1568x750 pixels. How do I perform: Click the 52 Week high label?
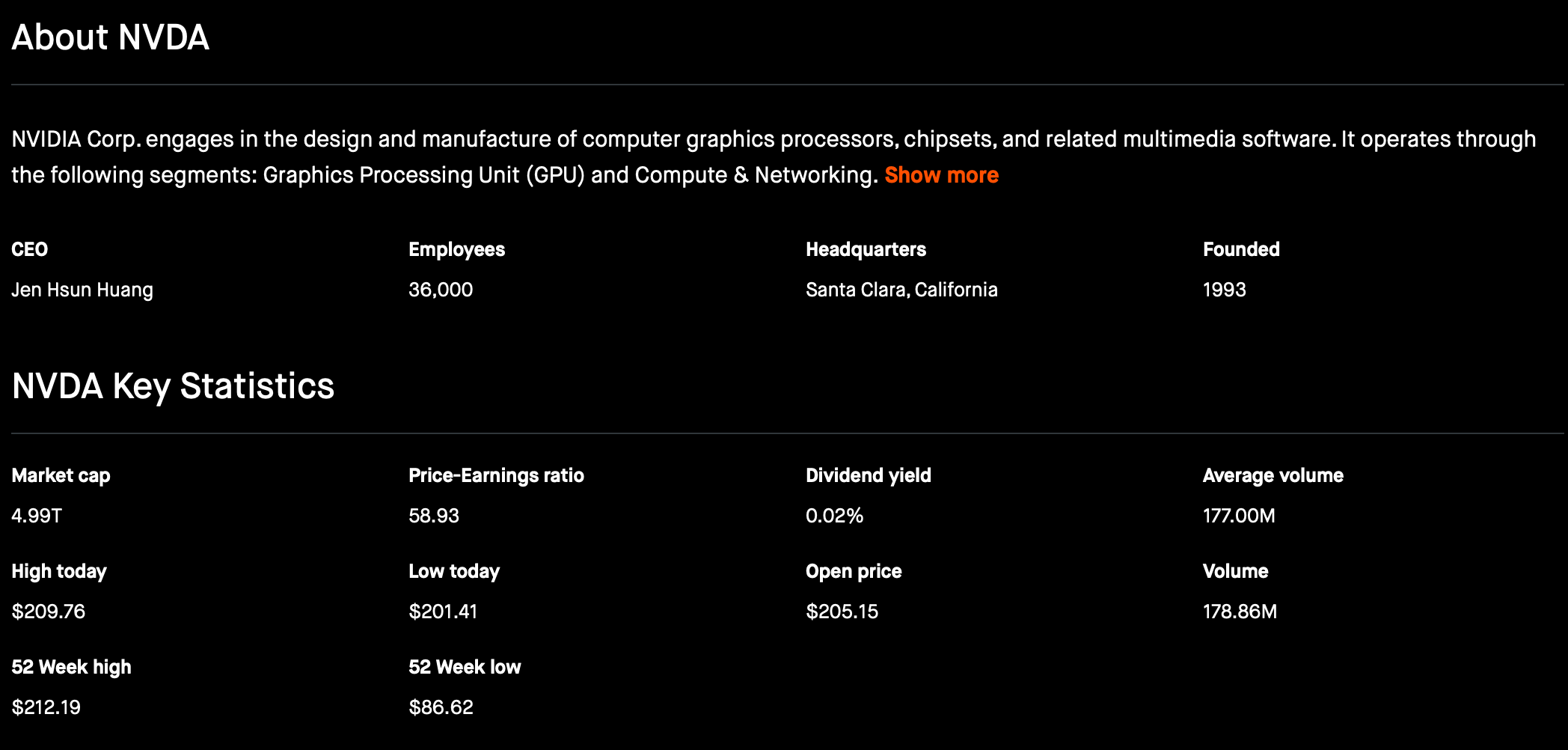(71, 667)
